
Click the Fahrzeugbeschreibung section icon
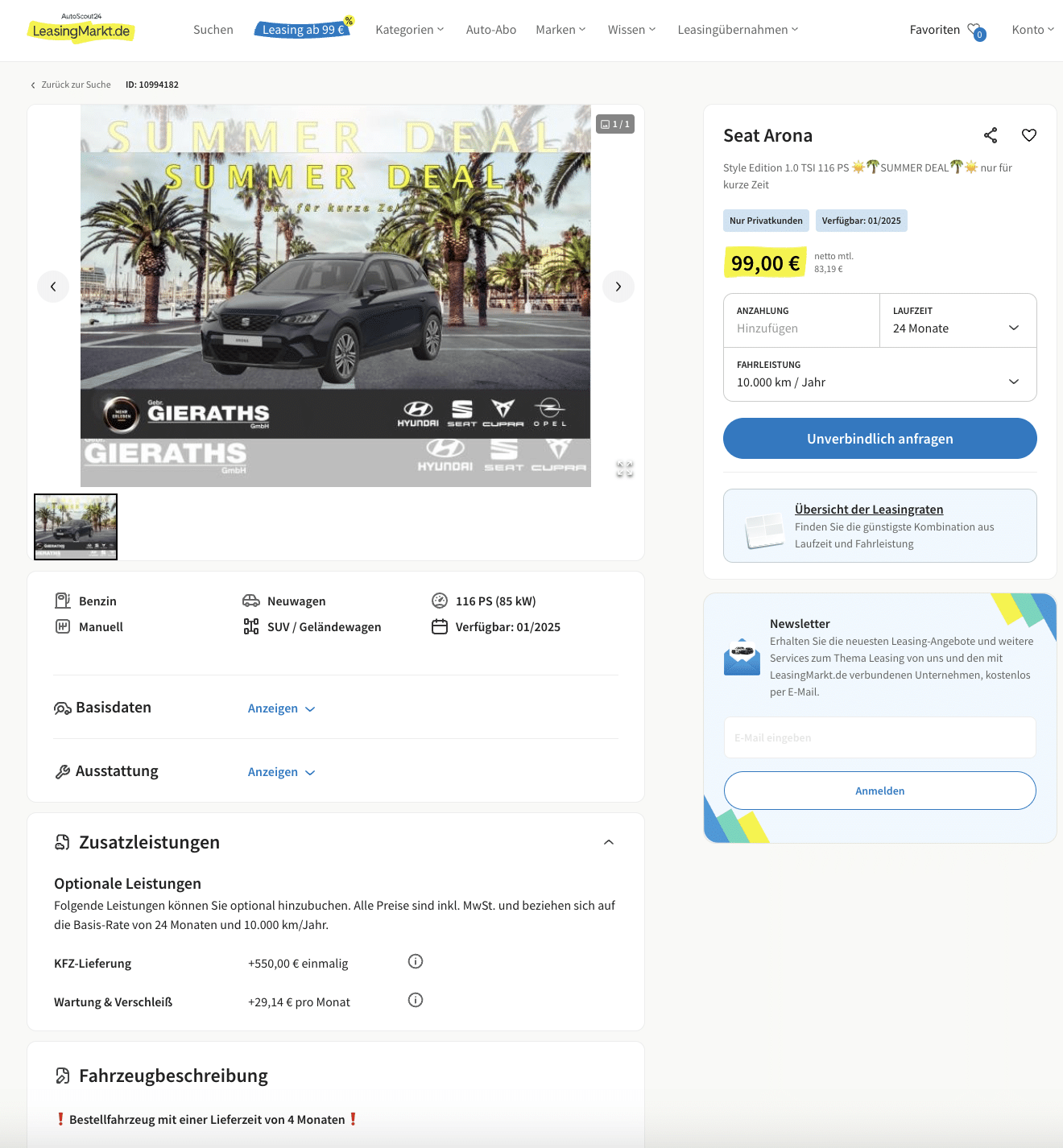(x=62, y=1076)
